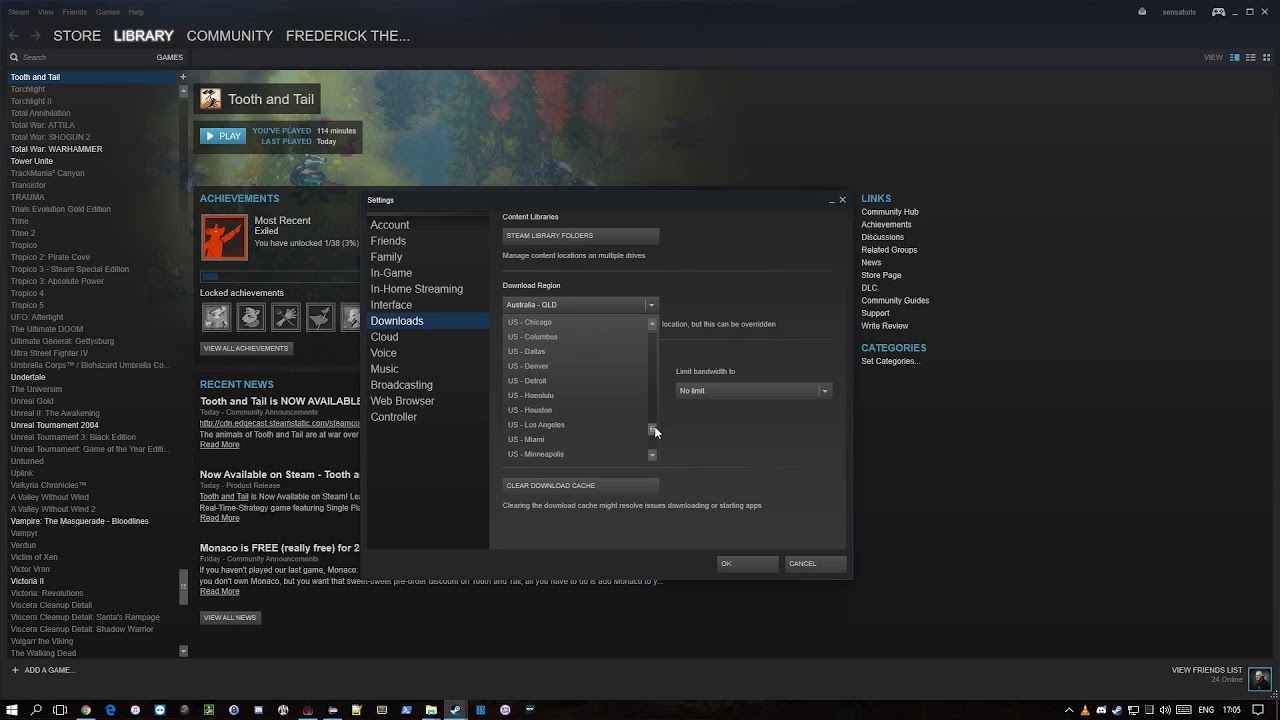1280x720 pixels.
Task: Click STEAM LIBRARY FOLDERS button
Action: (x=580, y=236)
